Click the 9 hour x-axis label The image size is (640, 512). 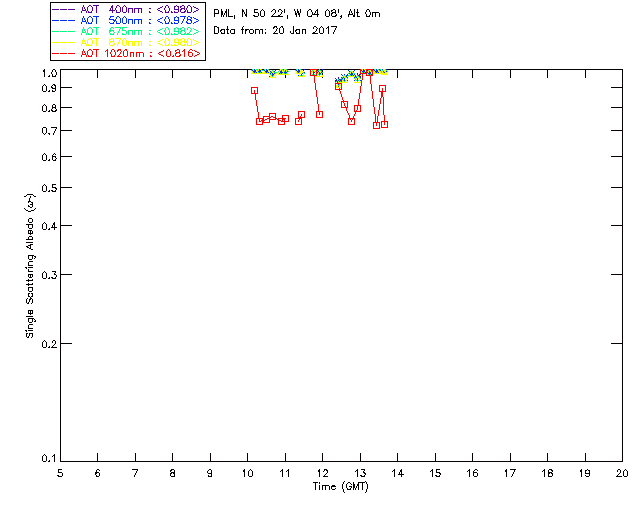210,473
